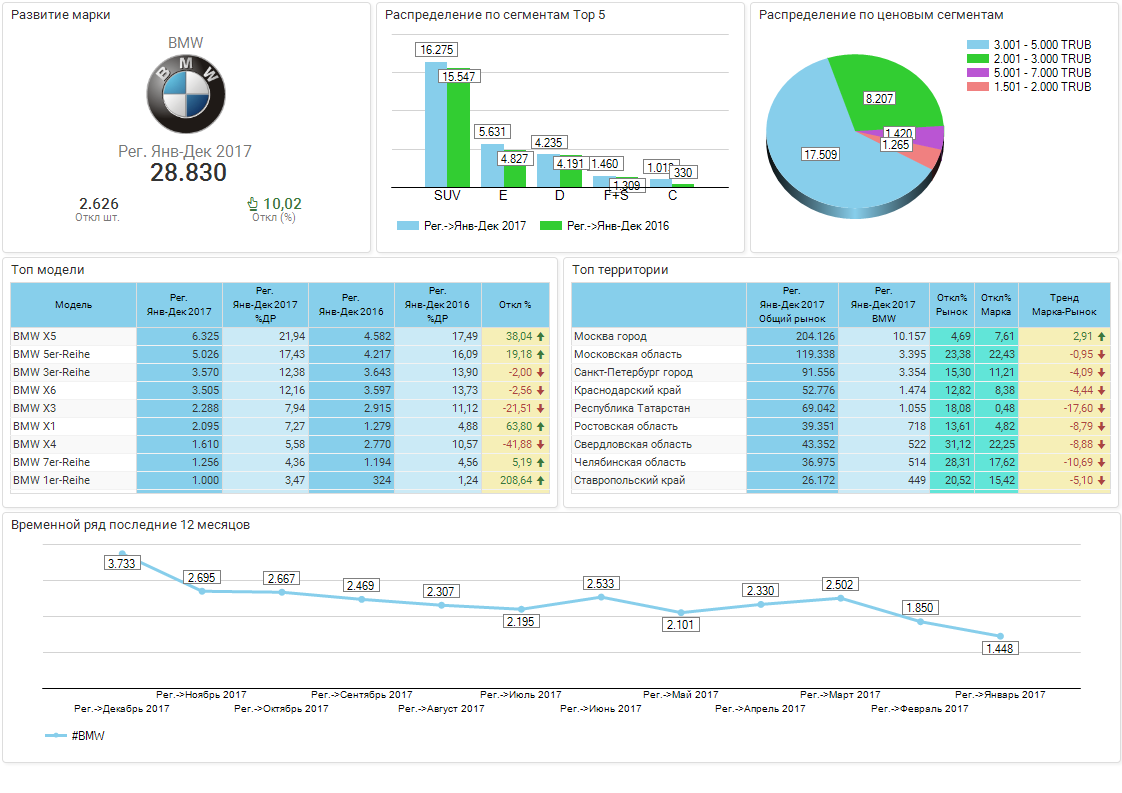1122x793 pixels.
Task: Click the large blue pie slice labeled 17.509
Action: (823, 157)
